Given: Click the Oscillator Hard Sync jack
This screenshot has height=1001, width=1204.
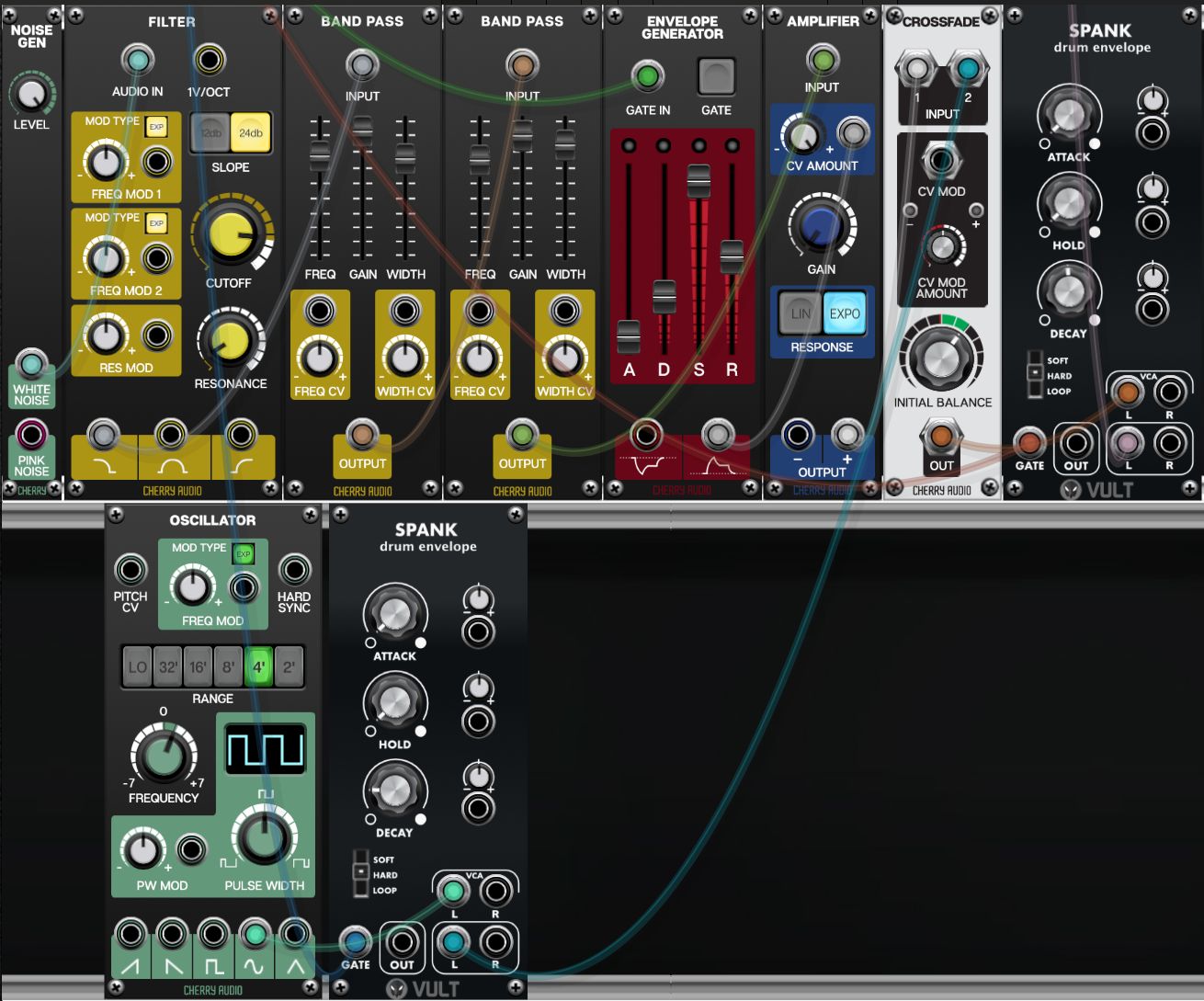Looking at the screenshot, I should pyautogui.click(x=294, y=570).
